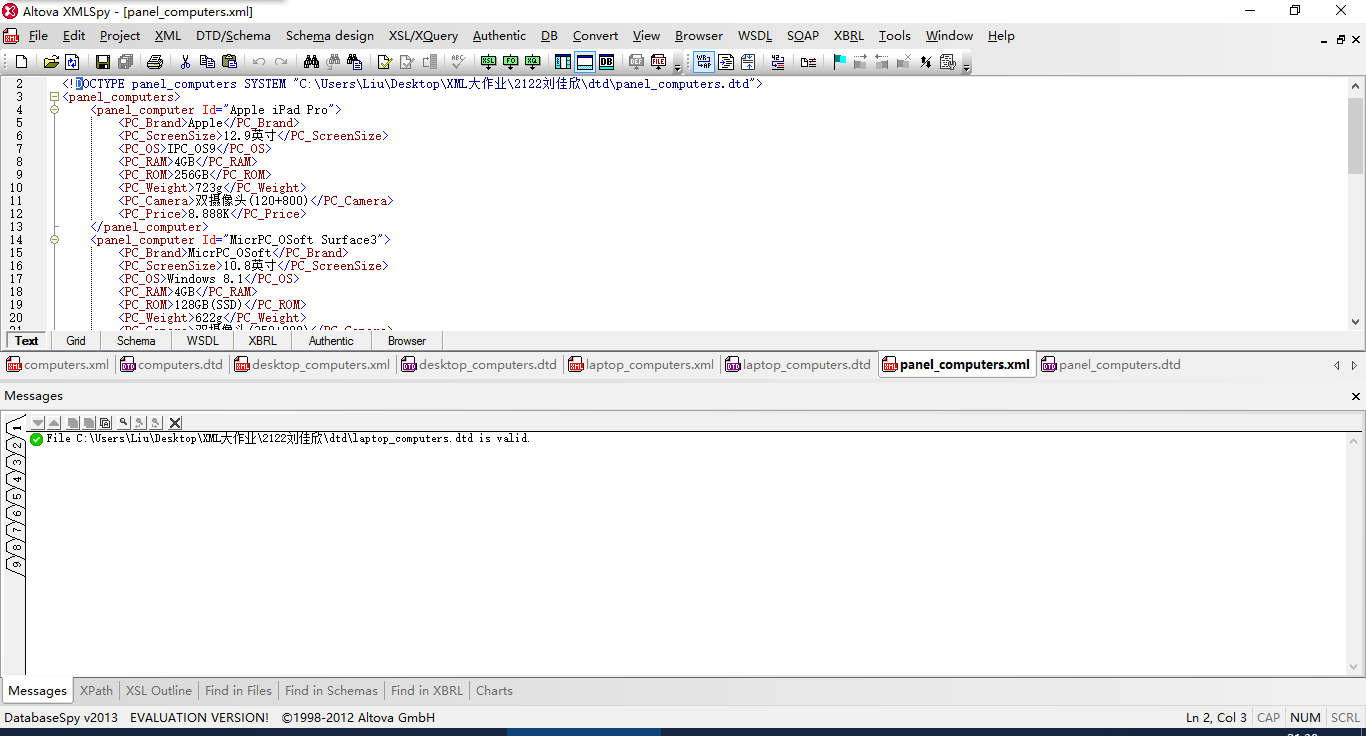The image size is (1366, 736).
Task: Open the Convert menu
Action: click(x=595, y=36)
